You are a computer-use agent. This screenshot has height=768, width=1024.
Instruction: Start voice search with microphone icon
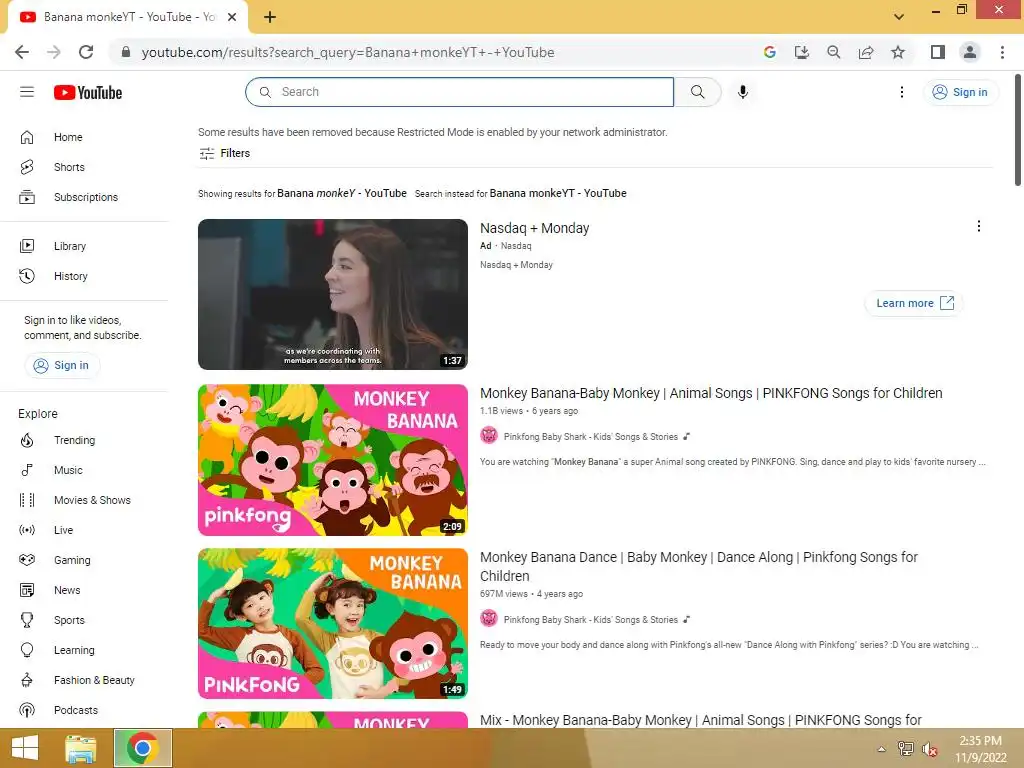pos(743,92)
